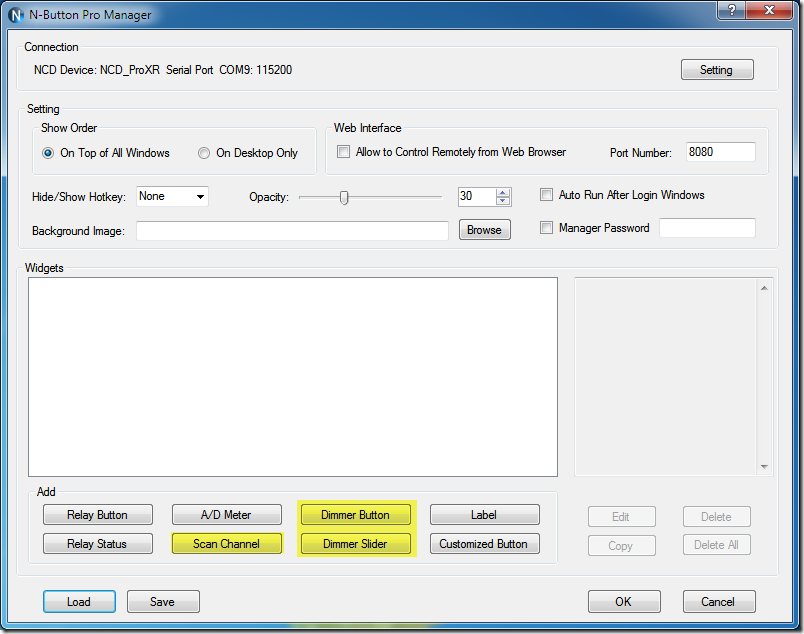Click the N-Button Pro app icon in title bar

click(x=16, y=15)
